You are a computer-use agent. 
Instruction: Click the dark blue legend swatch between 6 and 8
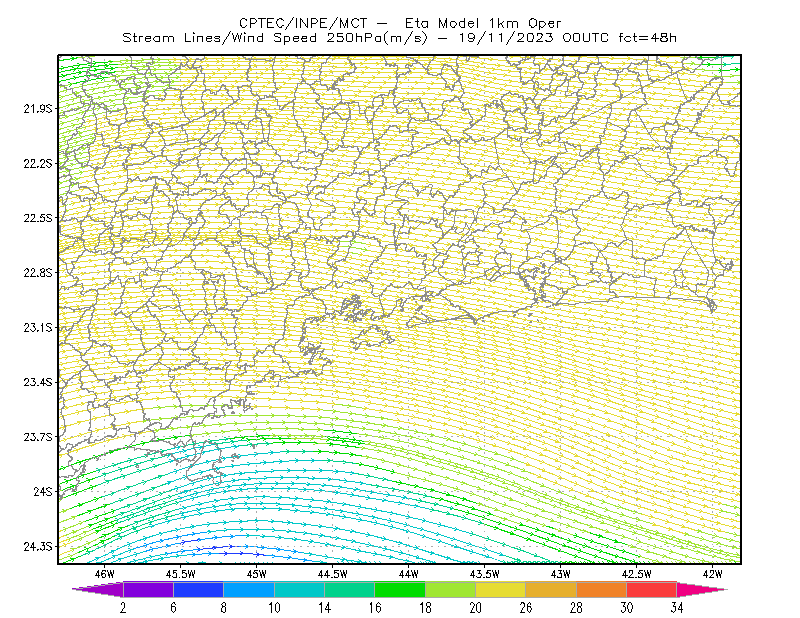[x=198, y=589]
